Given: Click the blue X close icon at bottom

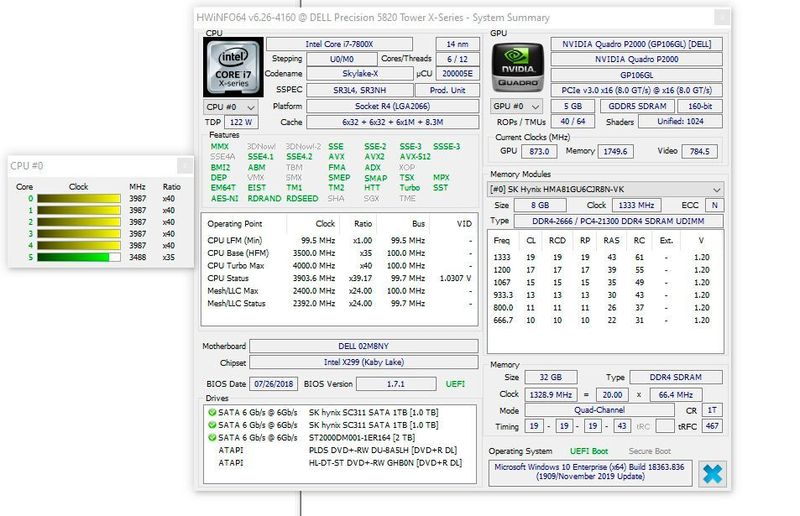Looking at the screenshot, I should (x=712, y=474).
